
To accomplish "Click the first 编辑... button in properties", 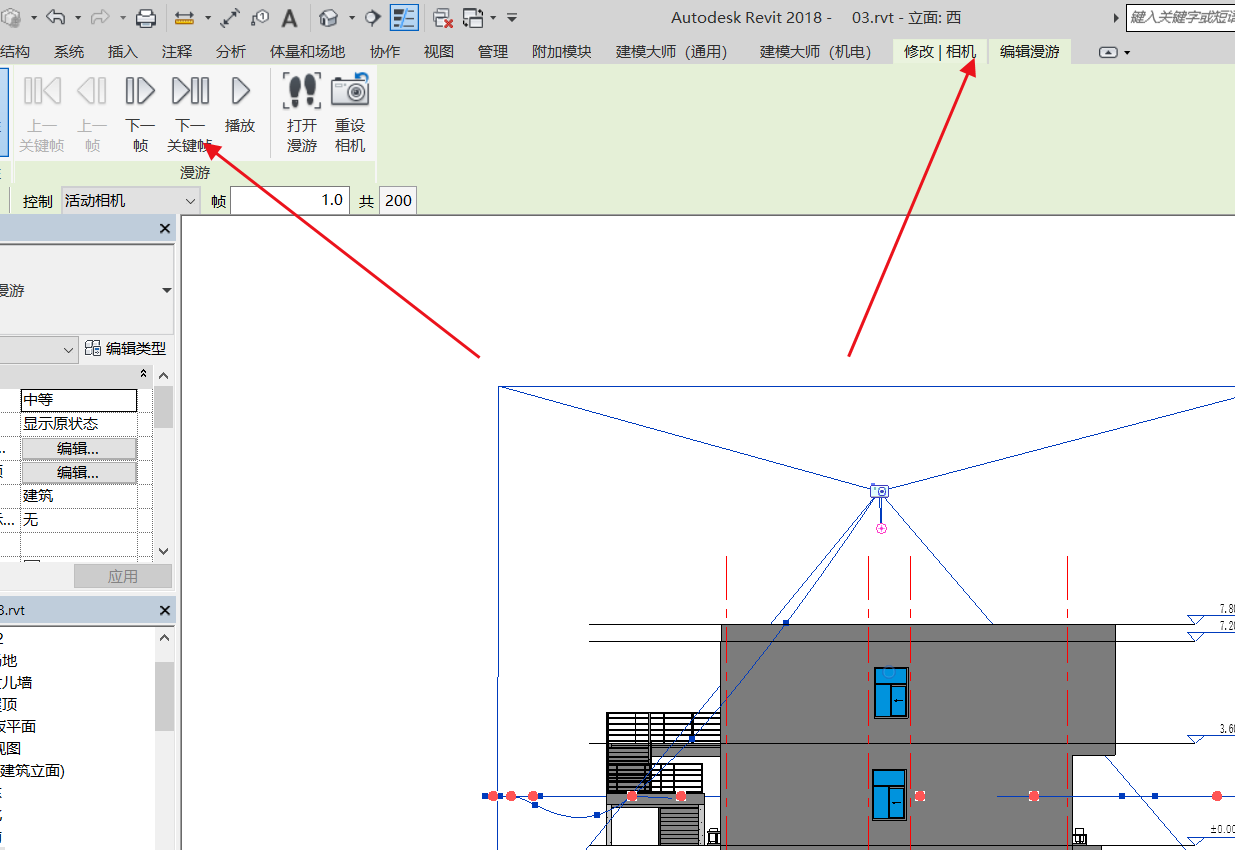I will pyautogui.click(x=78, y=448).
